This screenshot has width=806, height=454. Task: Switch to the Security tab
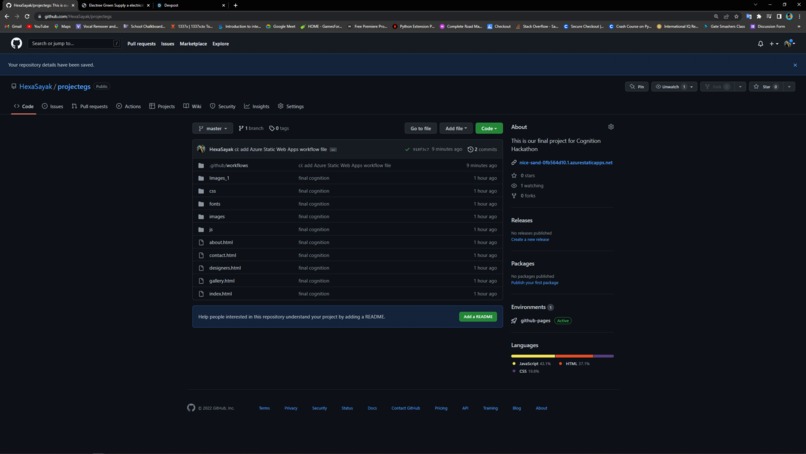[x=222, y=106]
